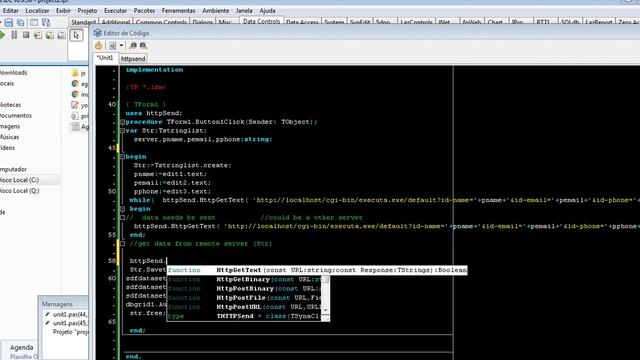Open the Ajuda menu
Viewport: 640px width, 360px height.
(267, 11)
